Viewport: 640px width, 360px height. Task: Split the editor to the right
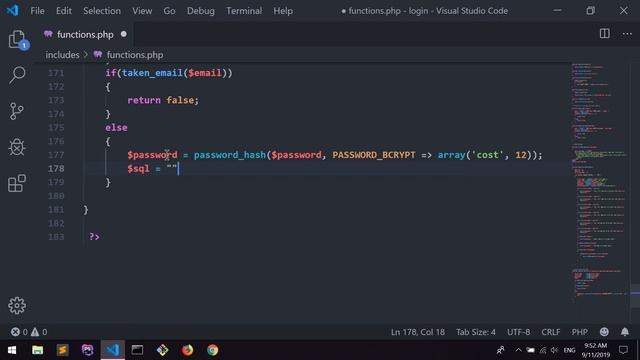pos(604,34)
